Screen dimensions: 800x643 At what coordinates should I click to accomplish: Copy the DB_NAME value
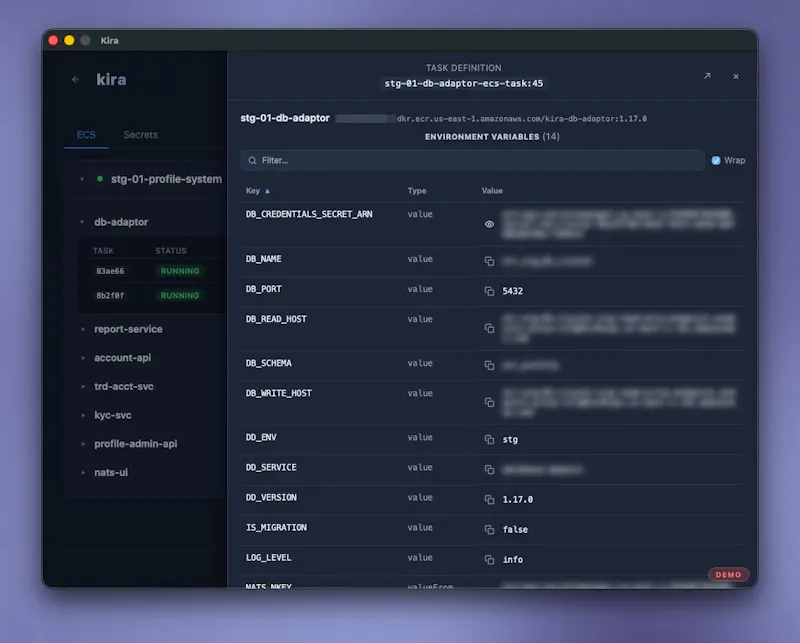(x=489, y=261)
